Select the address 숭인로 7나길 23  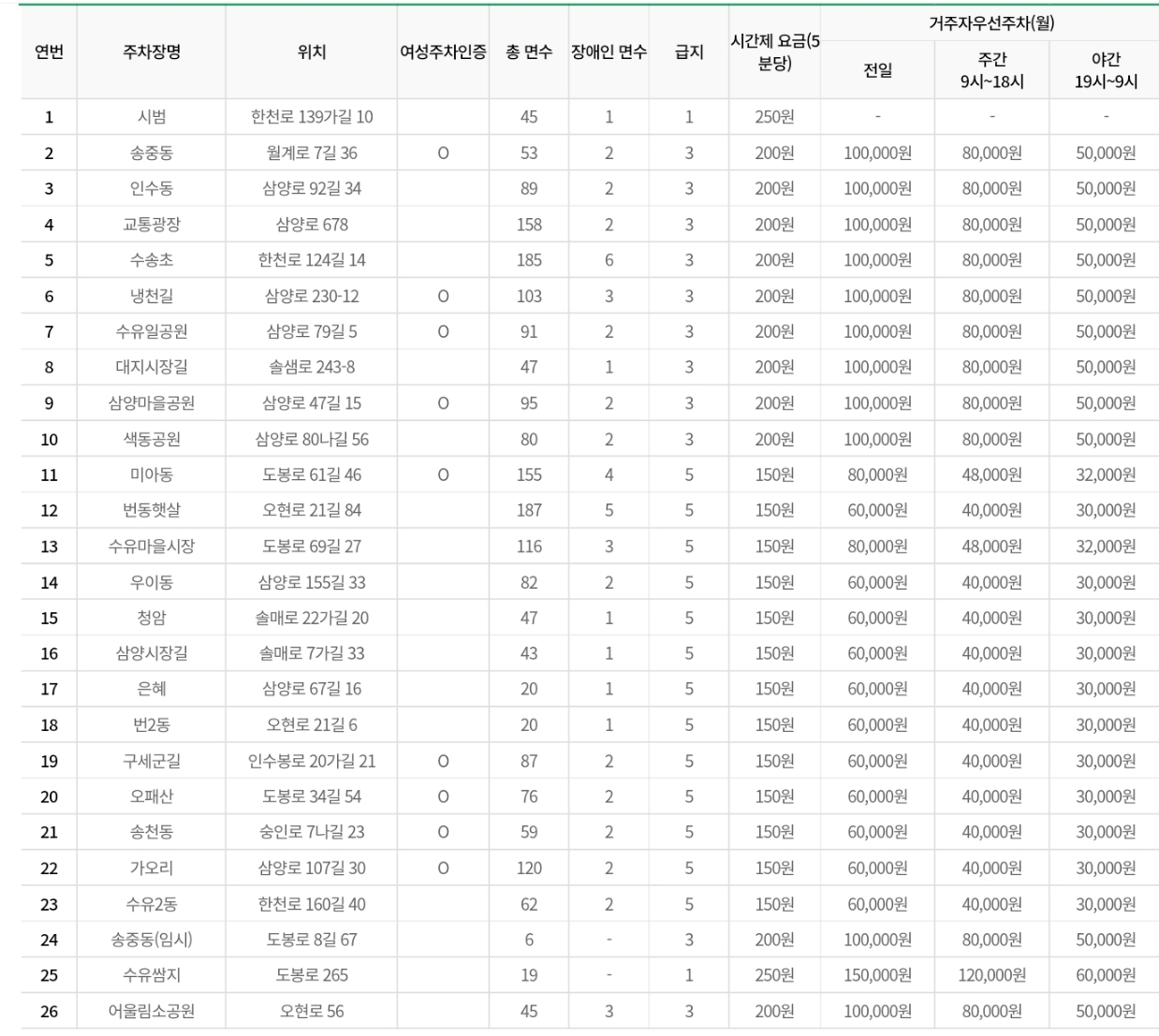tap(311, 832)
